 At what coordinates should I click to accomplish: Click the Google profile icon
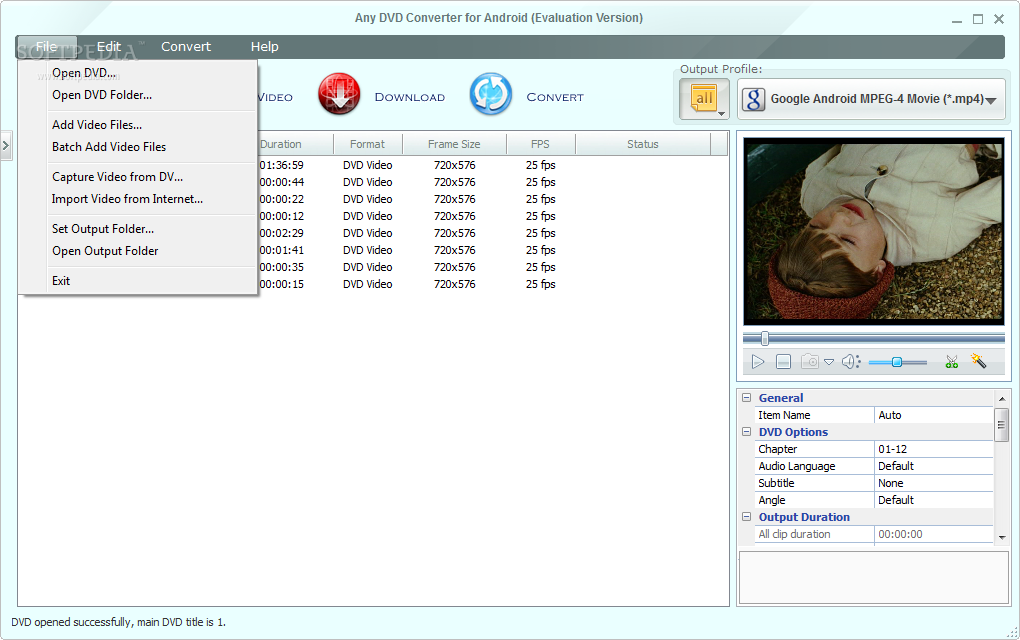753,99
